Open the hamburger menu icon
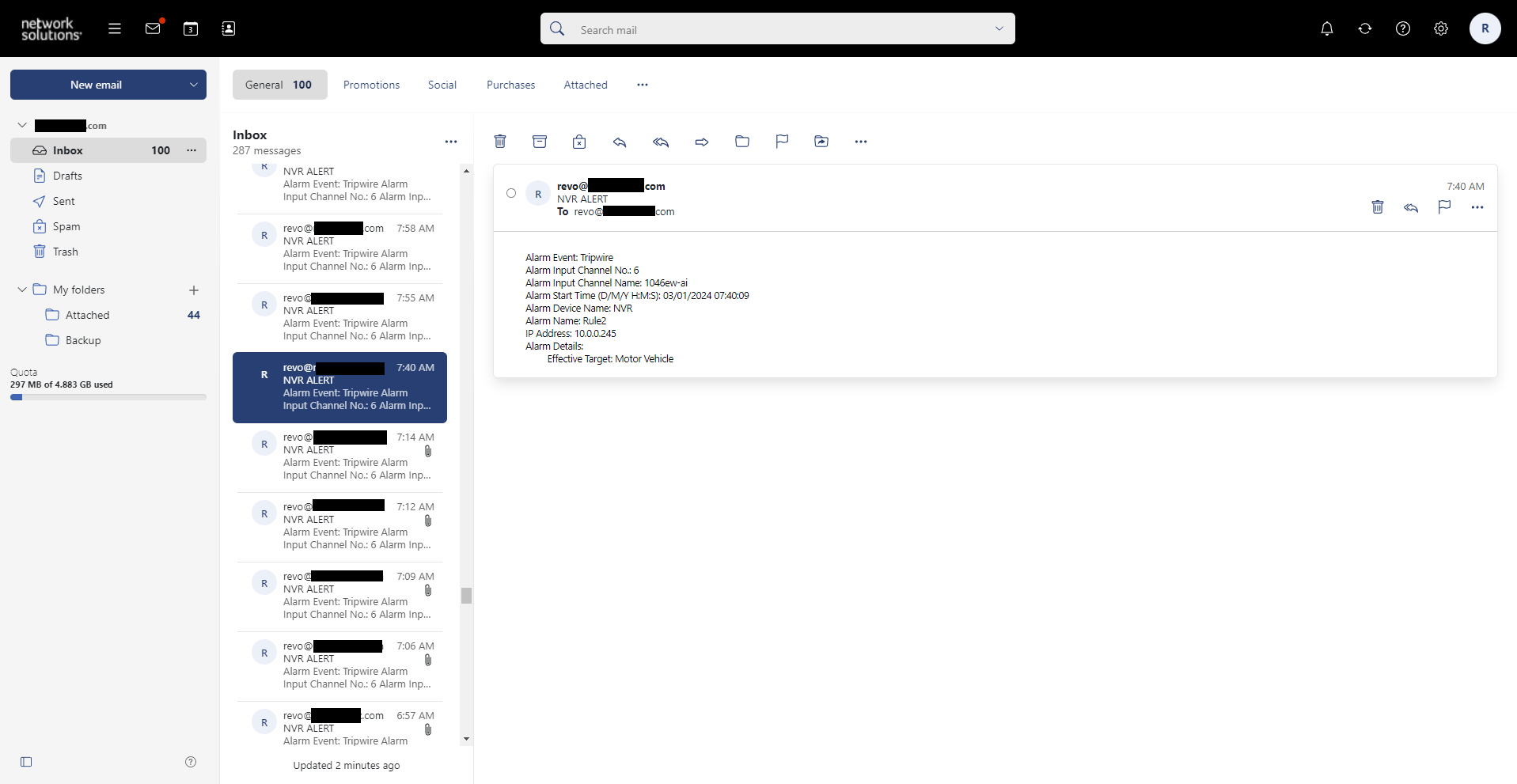1517x784 pixels. tap(115, 28)
